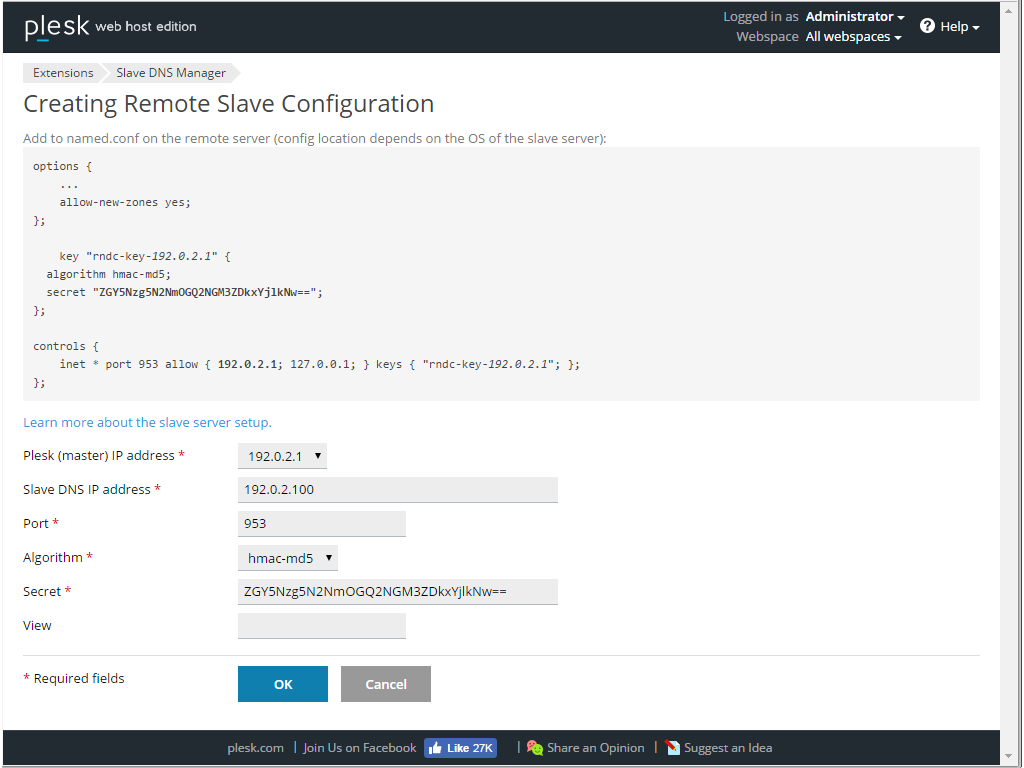Viewport: 1024px width, 768px height.
Task: Select the Slave DNS Manager breadcrumb
Action: [x=170, y=72]
